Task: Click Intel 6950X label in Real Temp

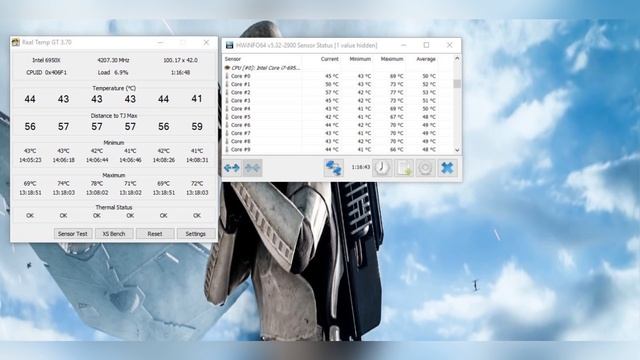Action: tap(46, 60)
